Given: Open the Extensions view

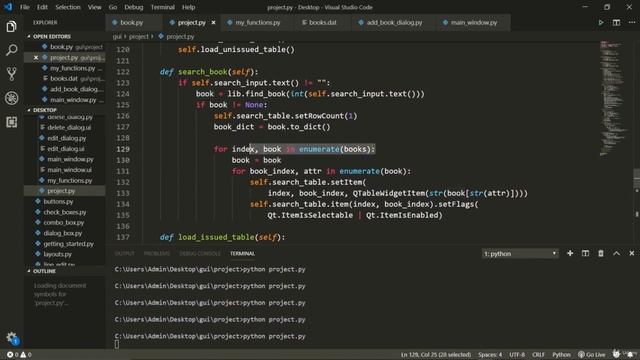Looking at the screenshot, I should (x=11, y=122).
